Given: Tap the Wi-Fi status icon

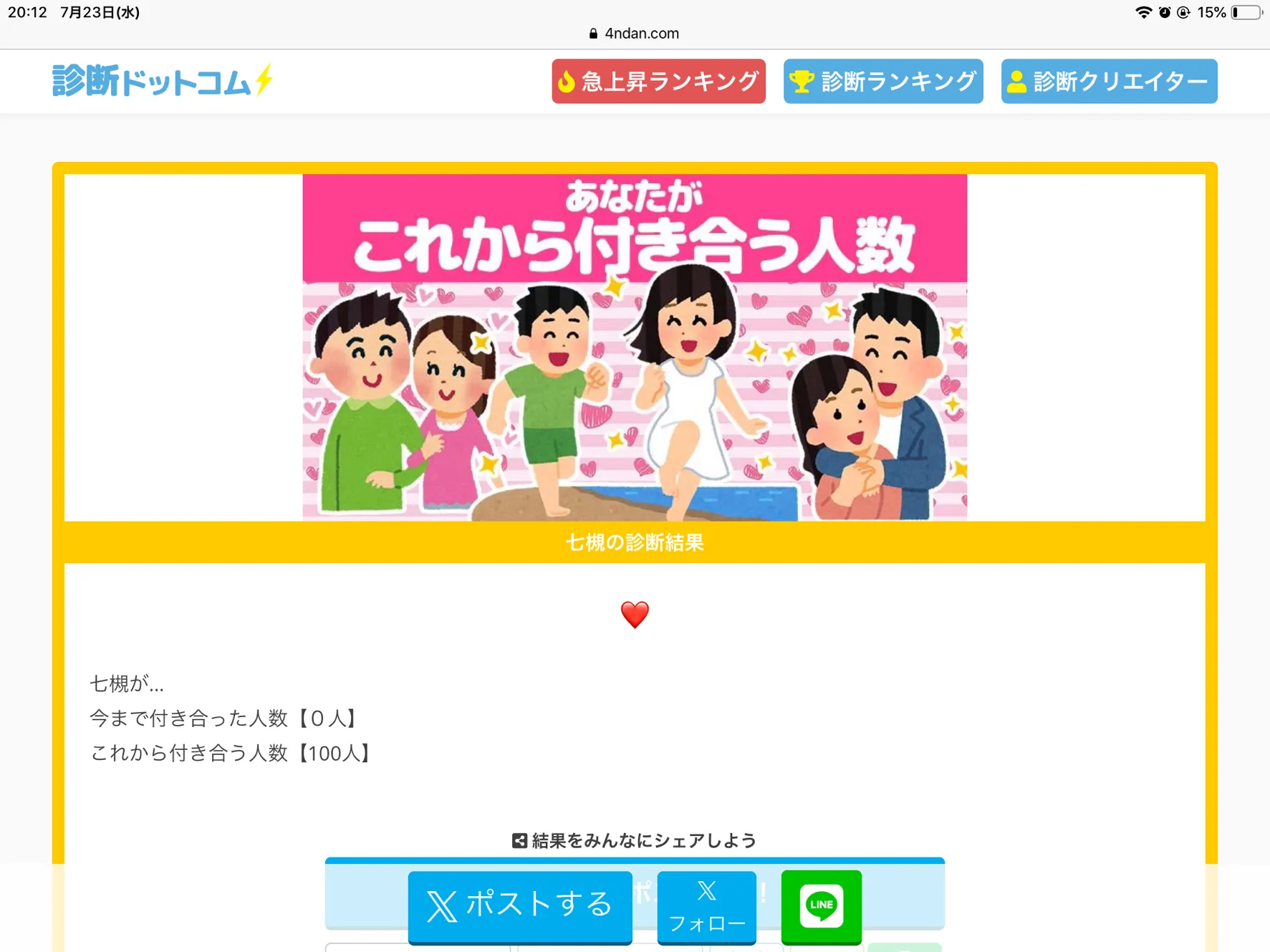Looking at the screenshot, I should [1143, 13].
